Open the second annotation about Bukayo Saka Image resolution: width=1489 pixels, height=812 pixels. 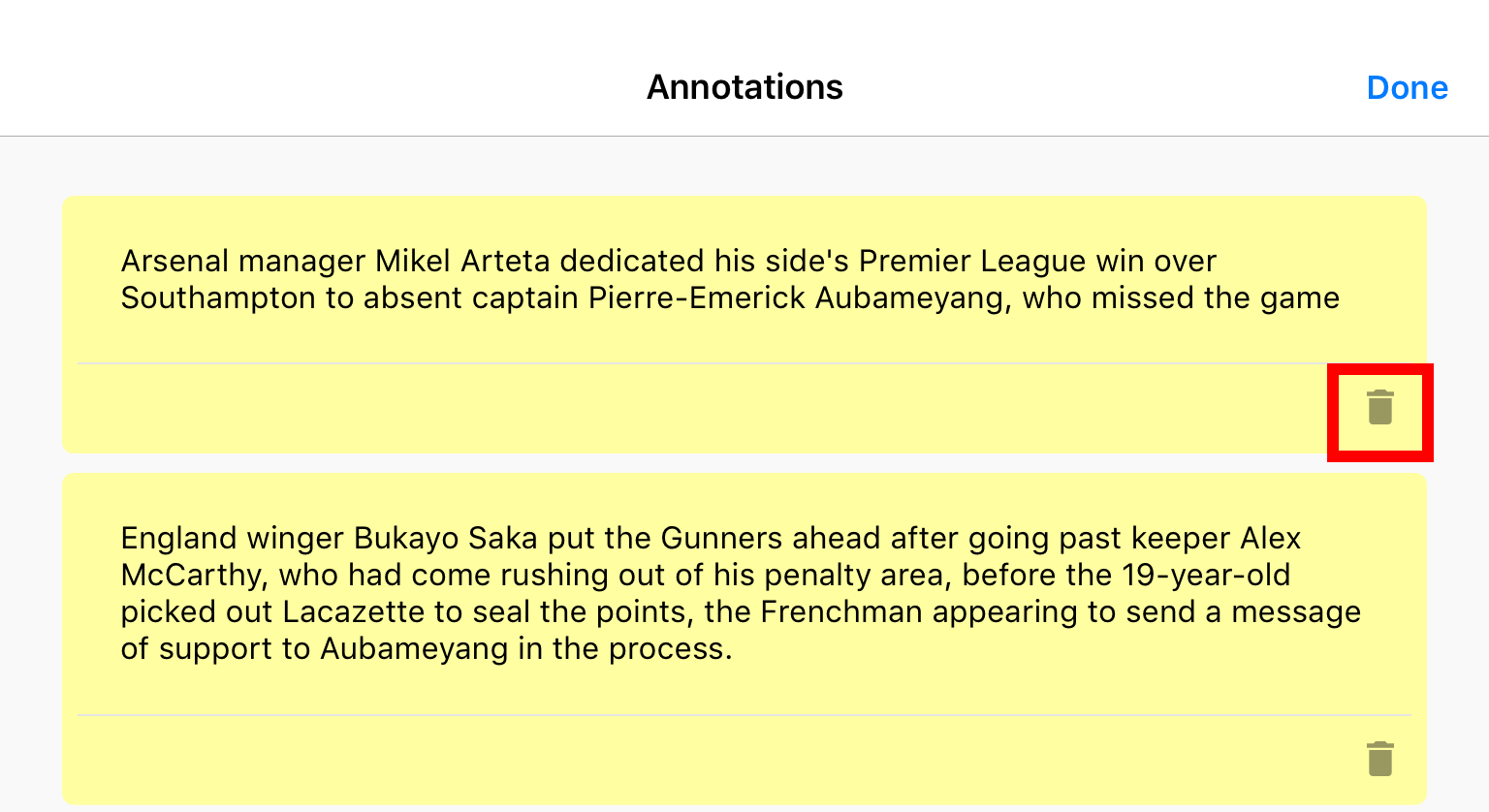tap(741, 593)
